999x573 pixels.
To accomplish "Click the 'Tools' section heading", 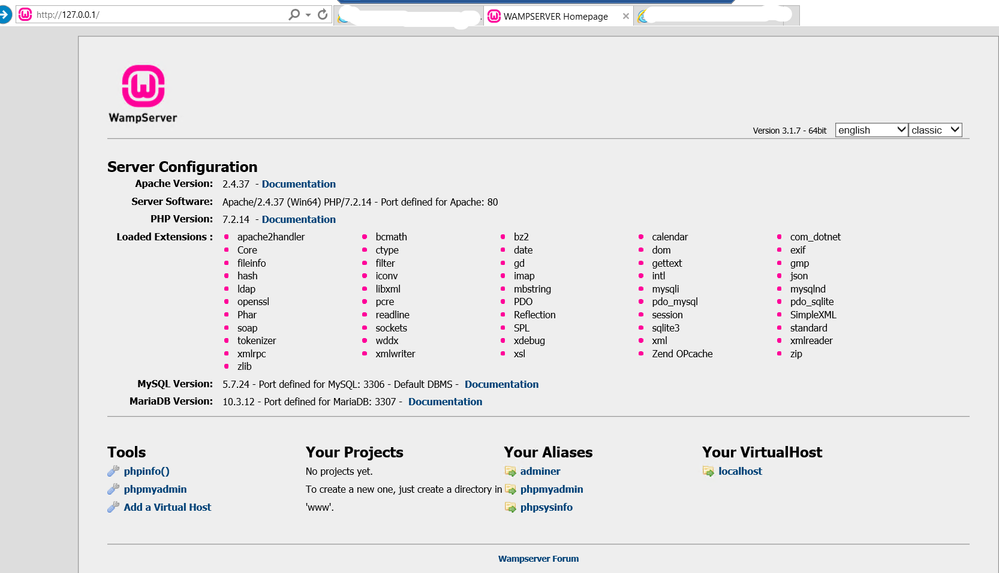I will coord(126,452).
